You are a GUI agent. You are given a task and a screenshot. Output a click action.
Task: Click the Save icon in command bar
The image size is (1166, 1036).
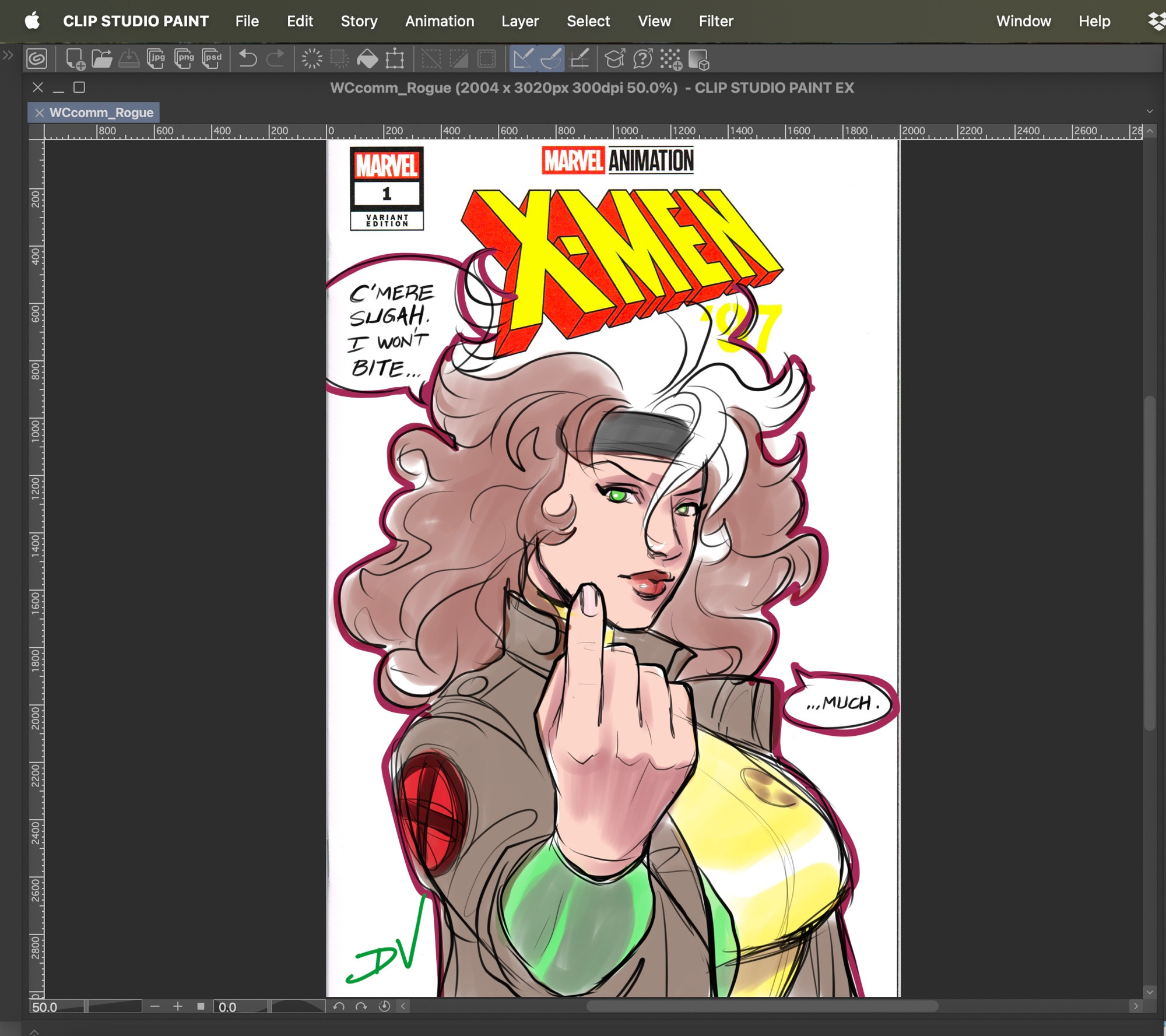129,59
